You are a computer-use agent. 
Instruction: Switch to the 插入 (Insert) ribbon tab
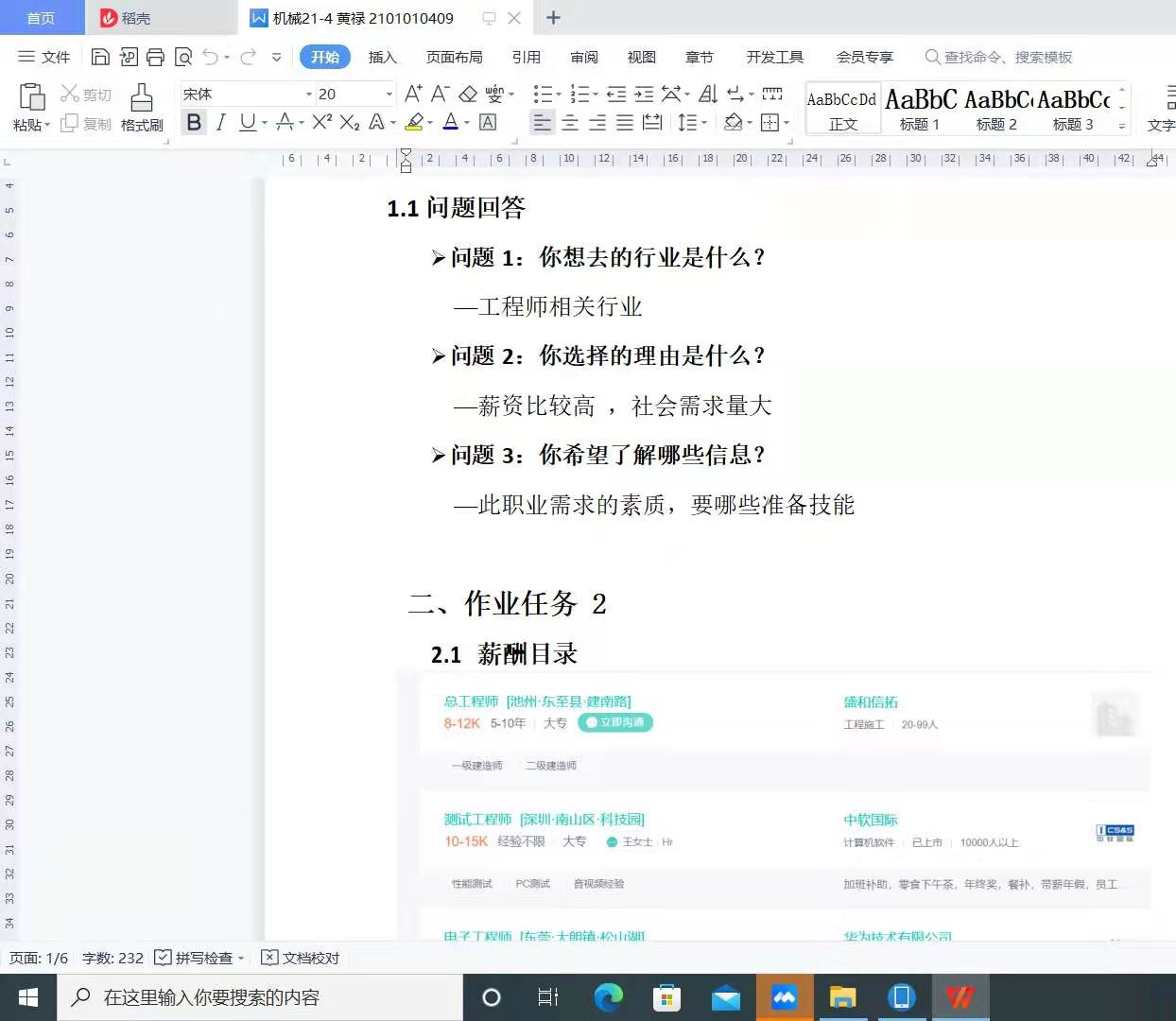[x=382, y=57]
